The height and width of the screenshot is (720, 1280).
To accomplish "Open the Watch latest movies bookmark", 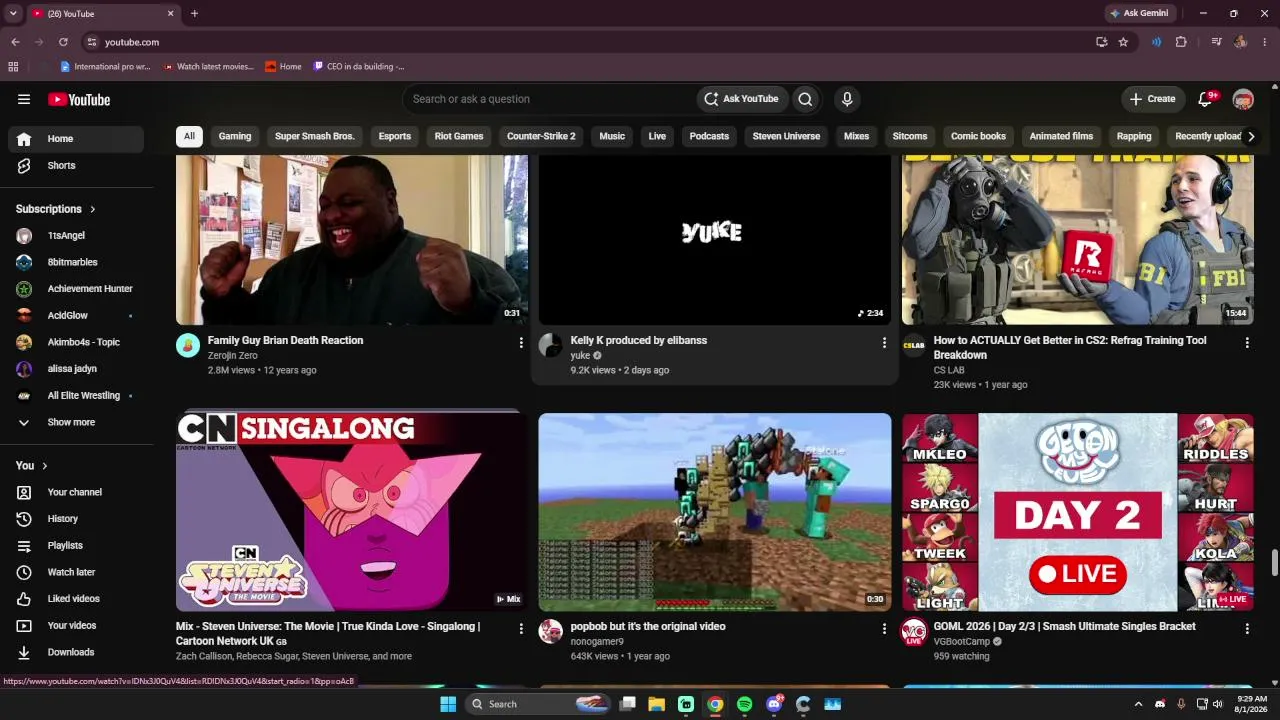I will pos(208,67).
